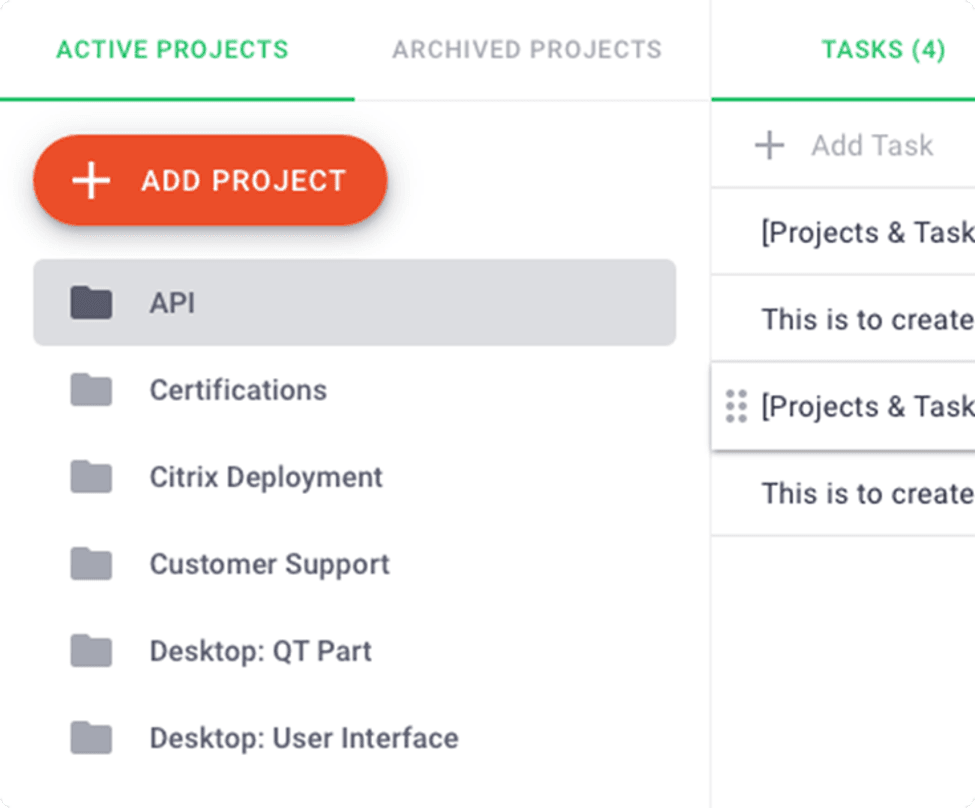Click the drag handle beside the highlighted task
Screen dimensions: 979x810
pyautogui.click(x=737, y=406)
